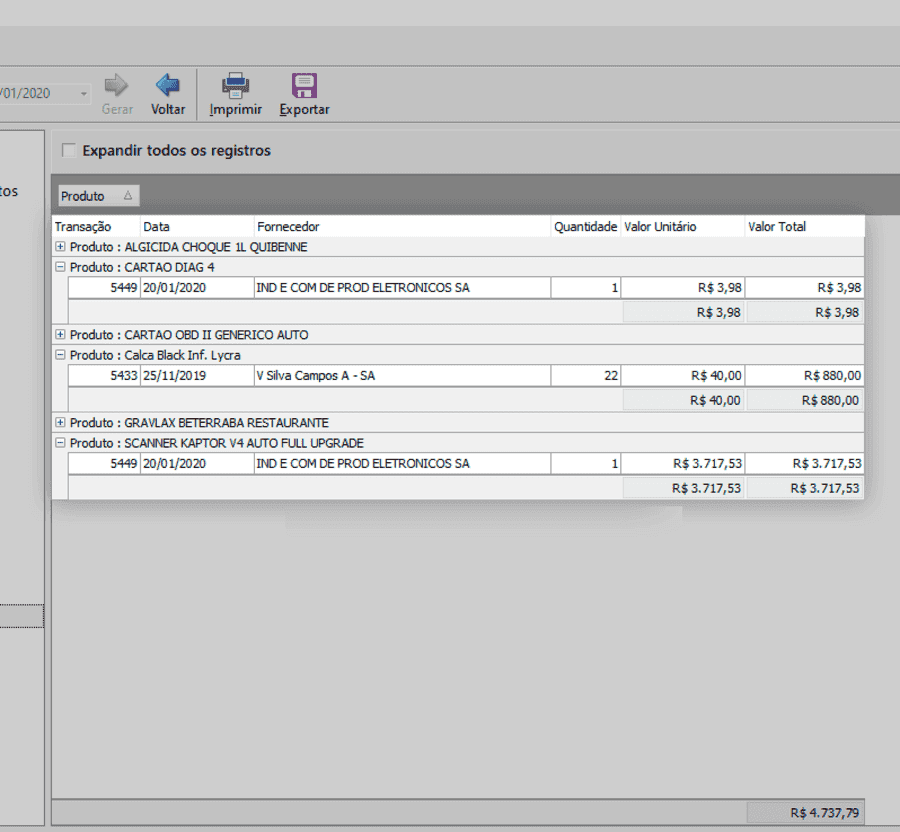Click date 20/01/2020 in CARTAO DIAG 4 row

point(197,287)
